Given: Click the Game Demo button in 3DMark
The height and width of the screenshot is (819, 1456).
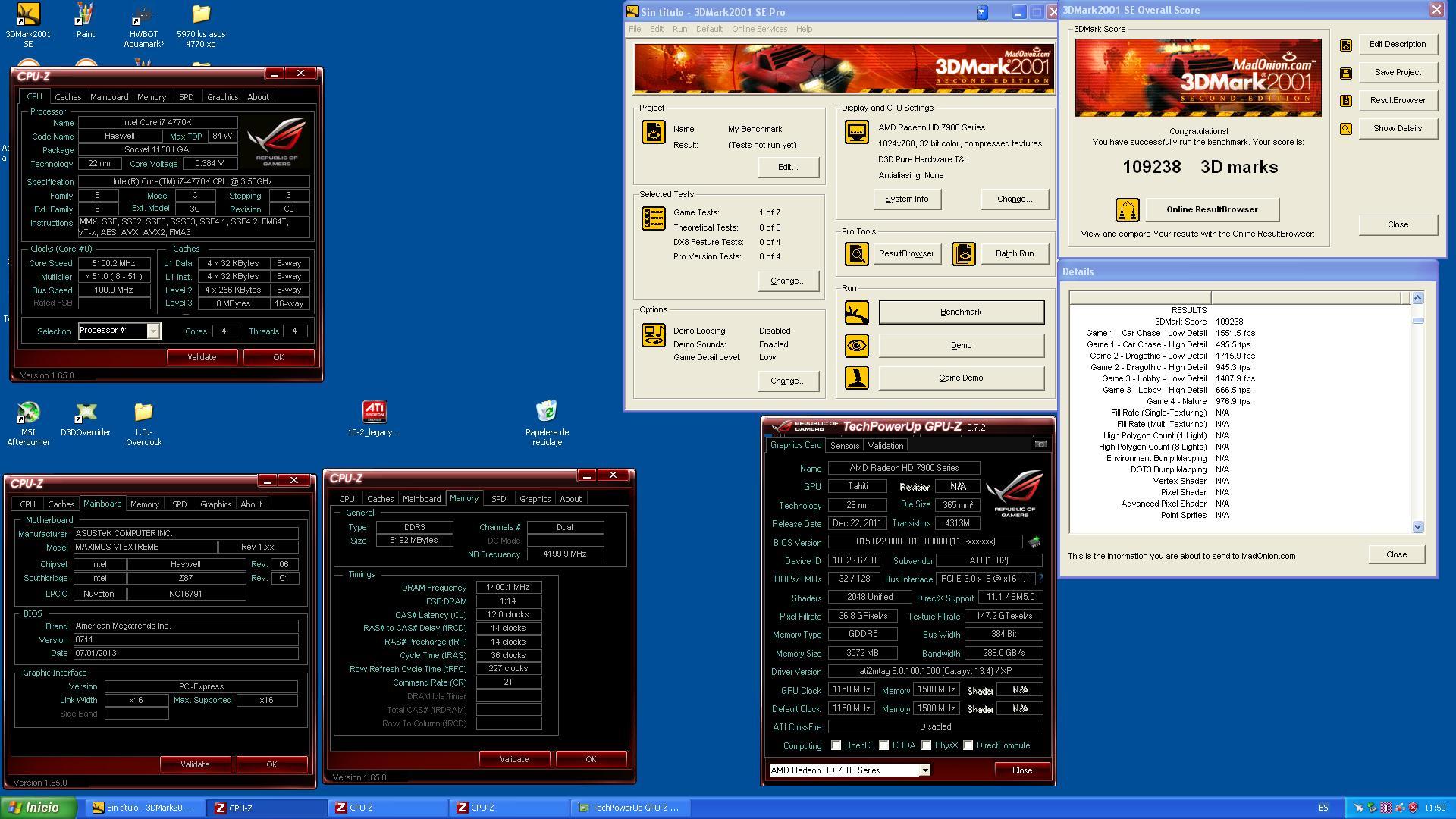Looking at the screenshot, I should (961, 378).
